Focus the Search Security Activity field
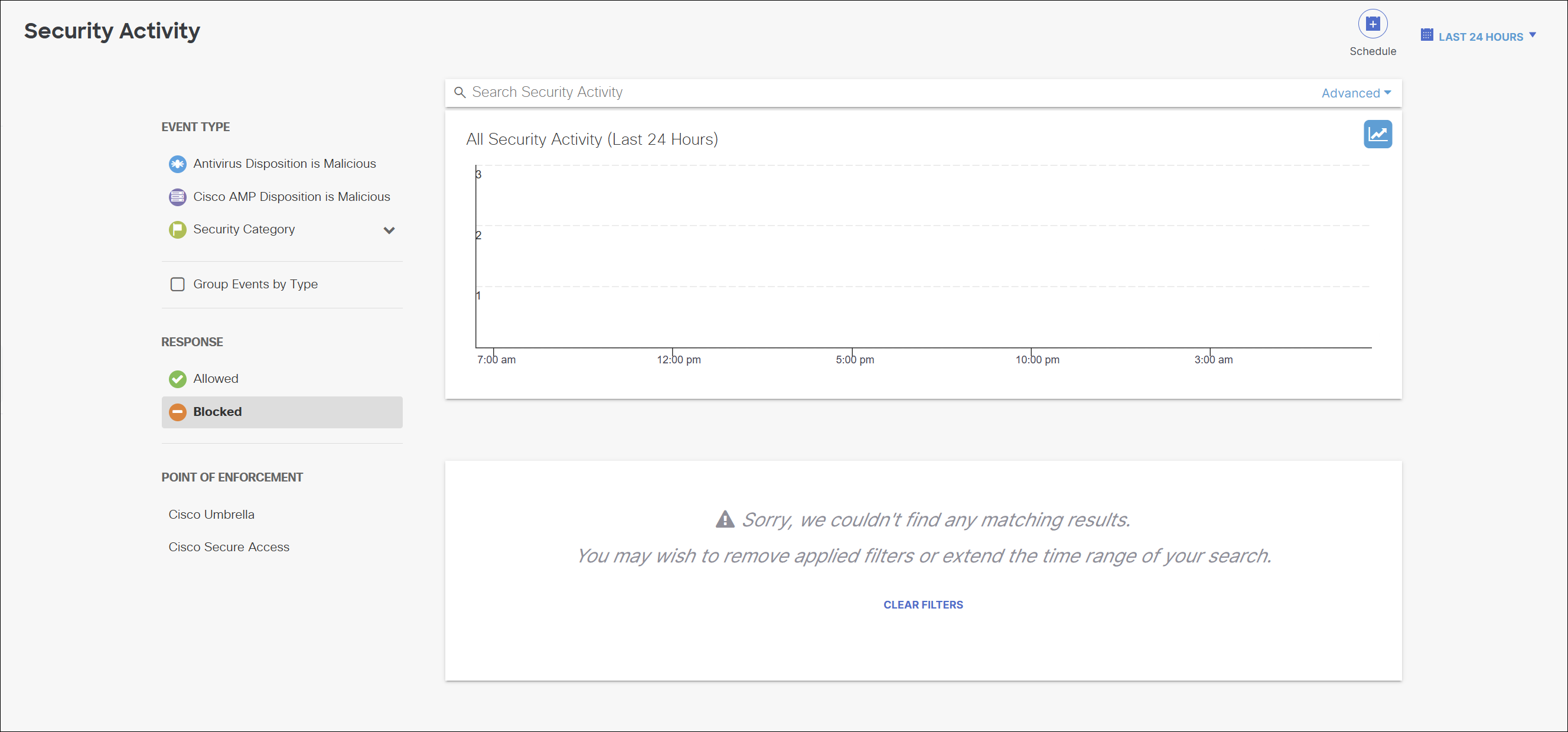Screen dimensions: 1568x732 tap(852, 93)
